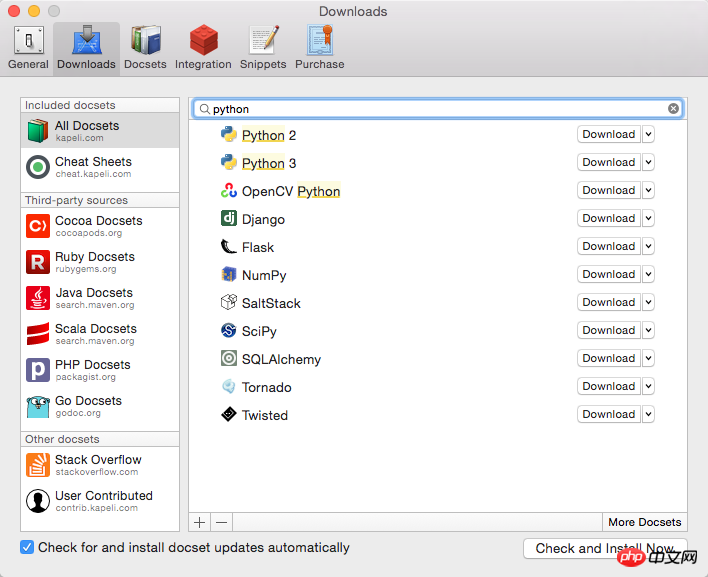The image size is (708, 577).
Task: Download the Python 2 docset
Action: pyautogui.click(x=609, y=134)
